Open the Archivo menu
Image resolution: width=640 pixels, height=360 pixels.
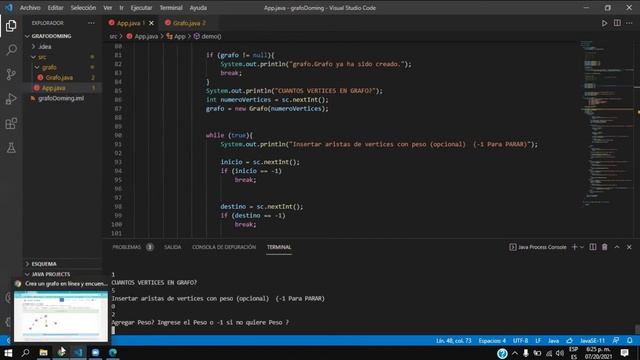pyautogui.click(x=30, y=8)
